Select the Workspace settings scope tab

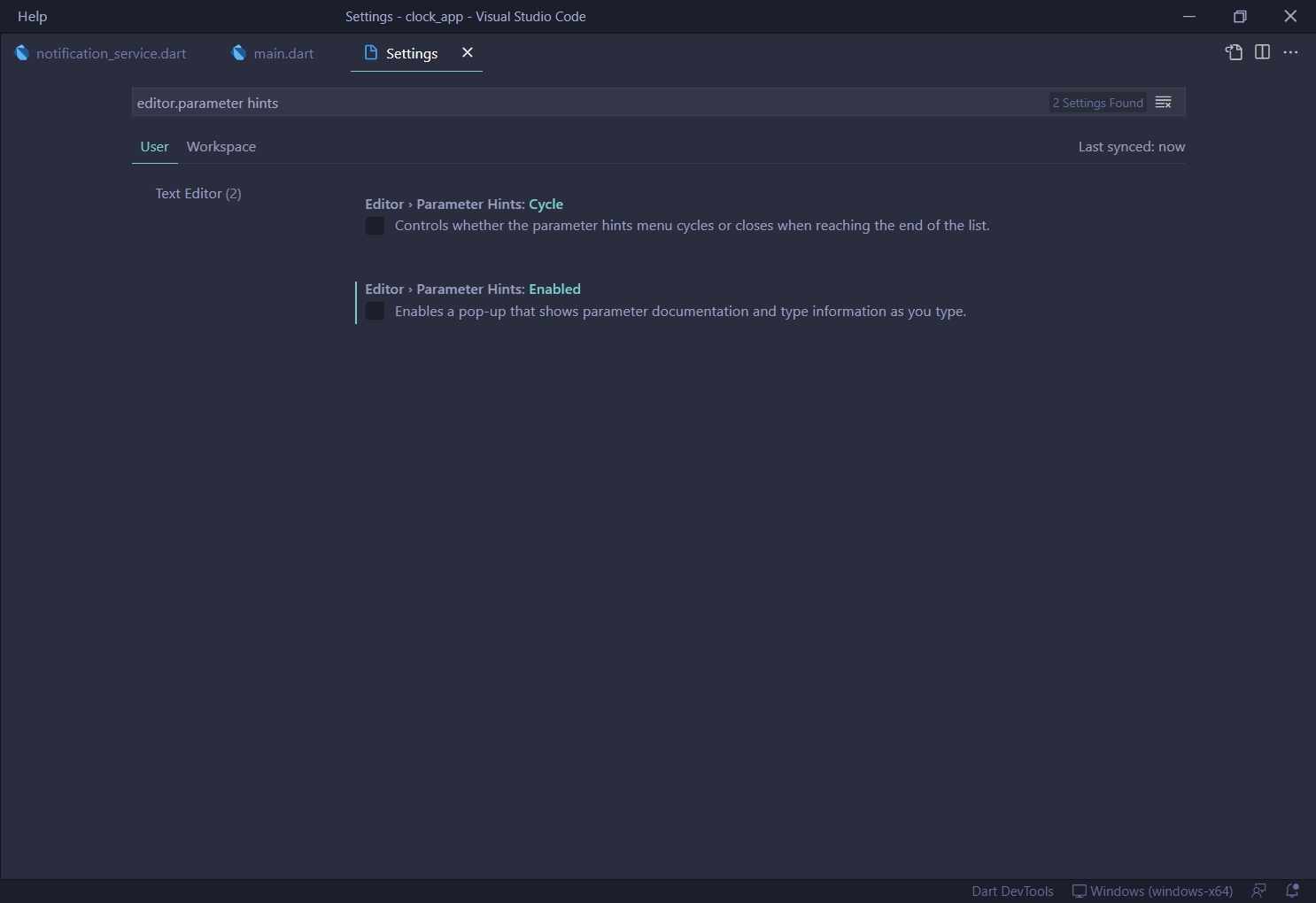[221, 147]
